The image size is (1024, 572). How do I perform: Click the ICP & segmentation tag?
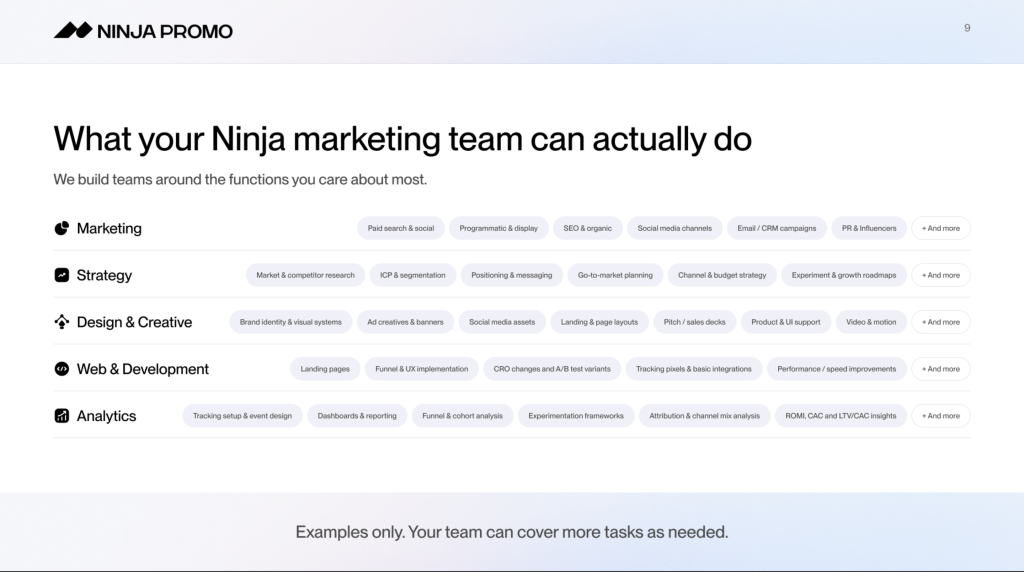point(413,275)
